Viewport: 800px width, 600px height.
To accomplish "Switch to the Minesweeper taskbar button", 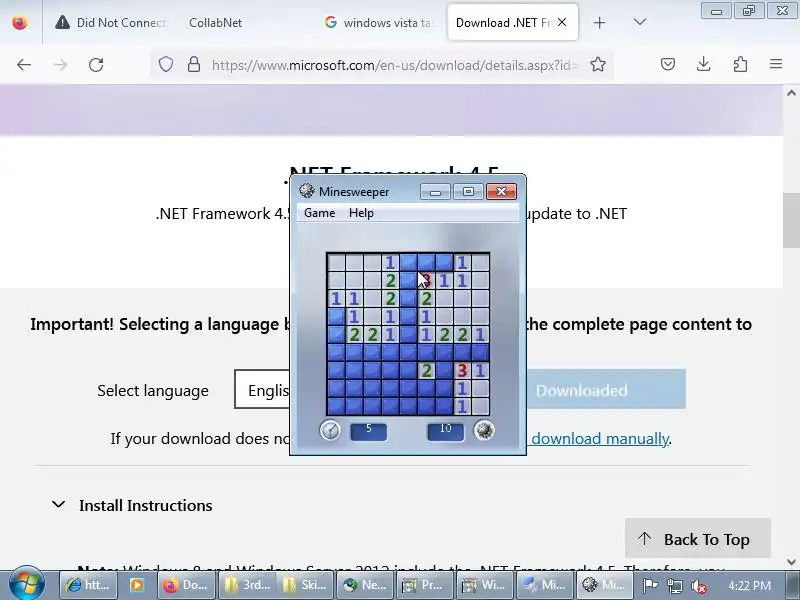I will [x=605, y=585].
